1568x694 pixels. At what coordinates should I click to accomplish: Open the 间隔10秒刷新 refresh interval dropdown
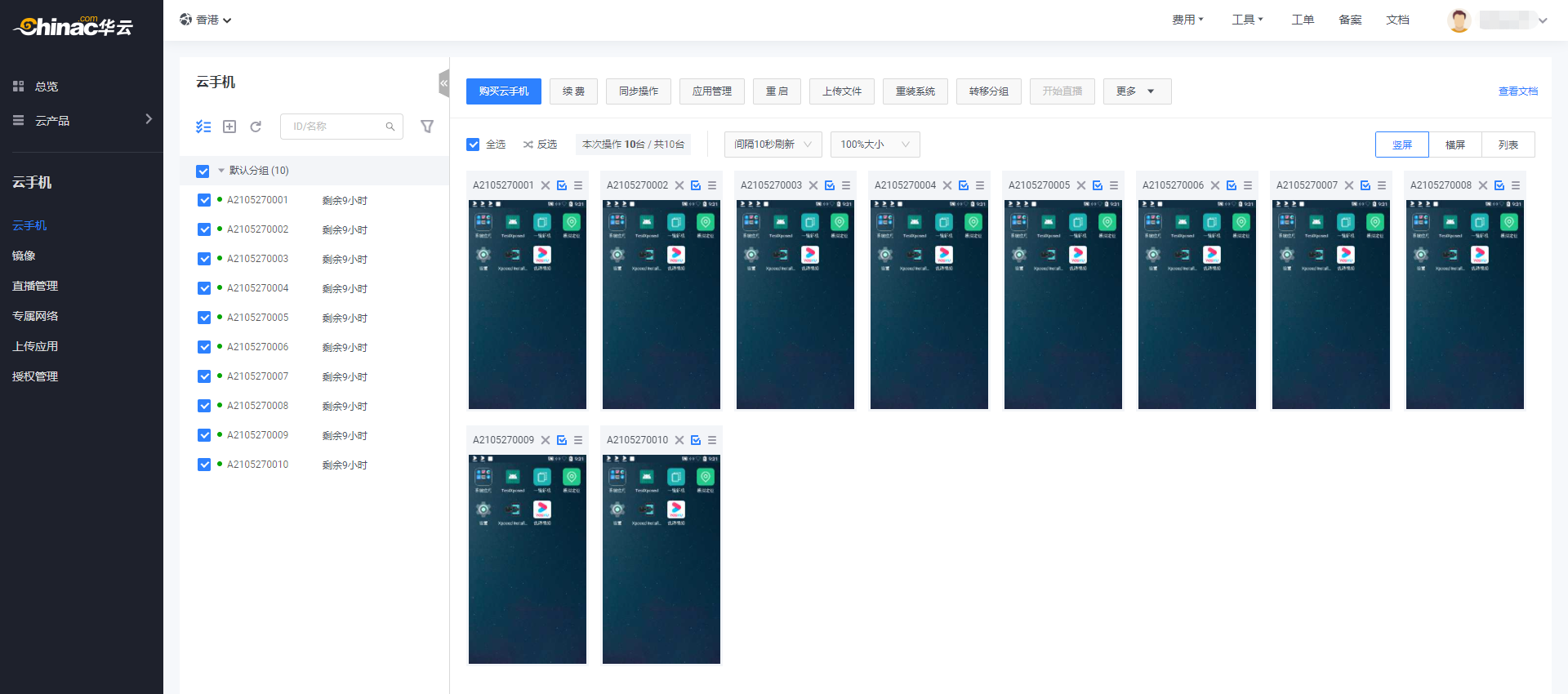[773, 145]
